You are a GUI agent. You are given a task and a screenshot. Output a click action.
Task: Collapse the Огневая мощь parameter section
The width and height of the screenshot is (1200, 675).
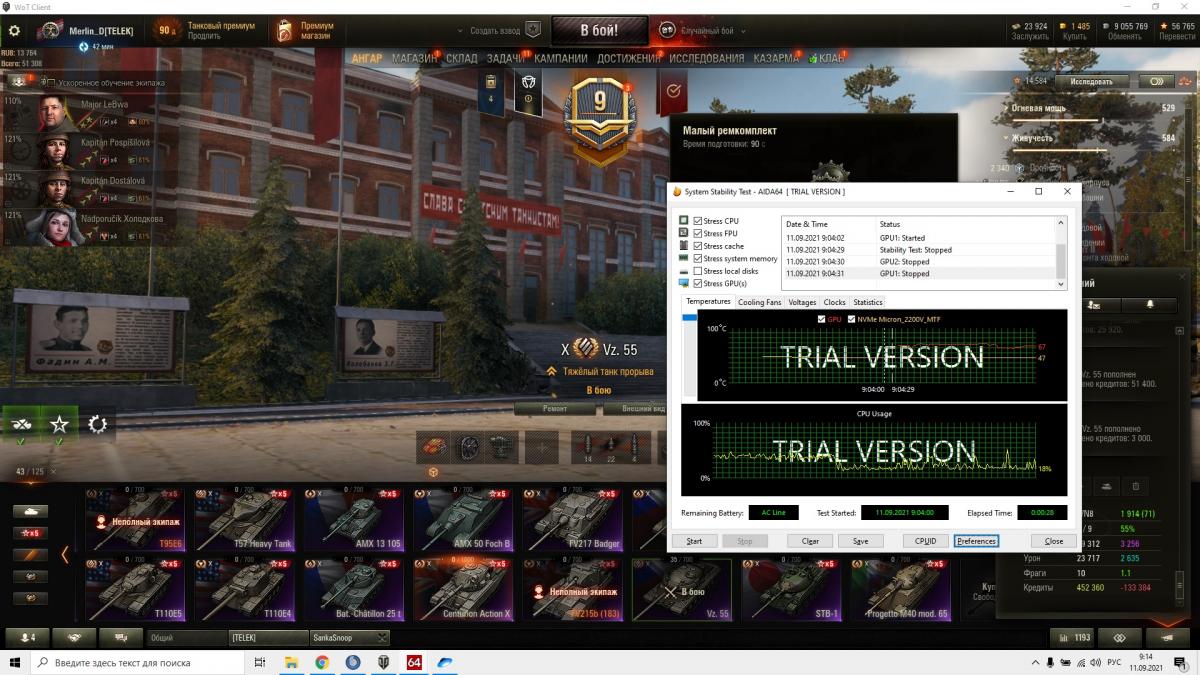pos(1005,108)
